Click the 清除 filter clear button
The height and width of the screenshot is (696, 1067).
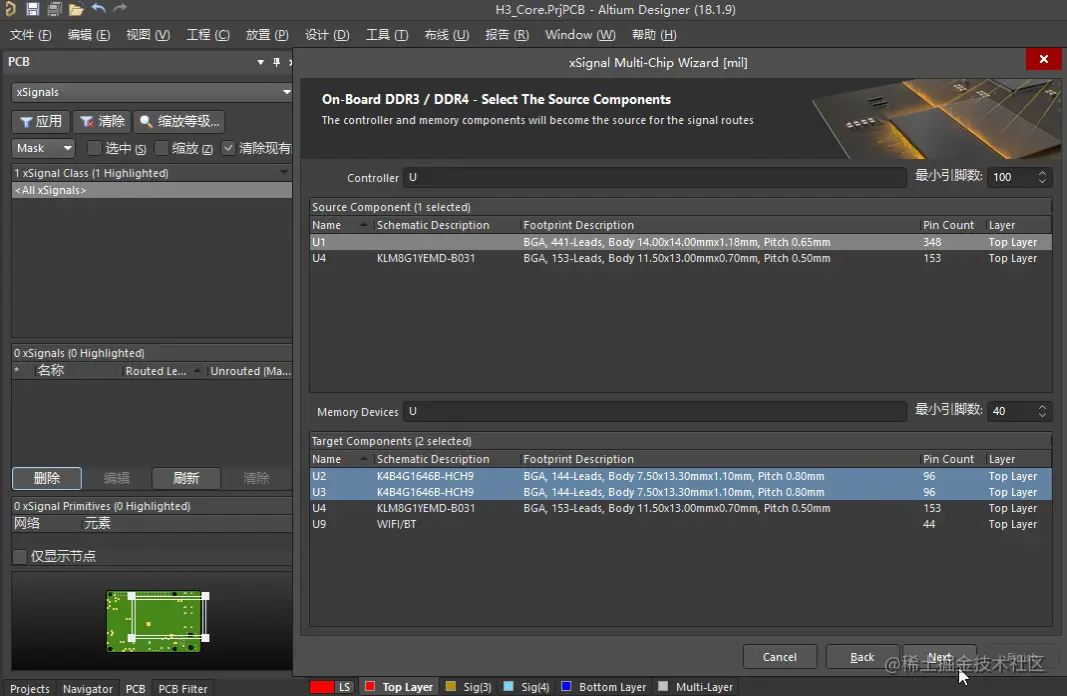coord(102,122)
